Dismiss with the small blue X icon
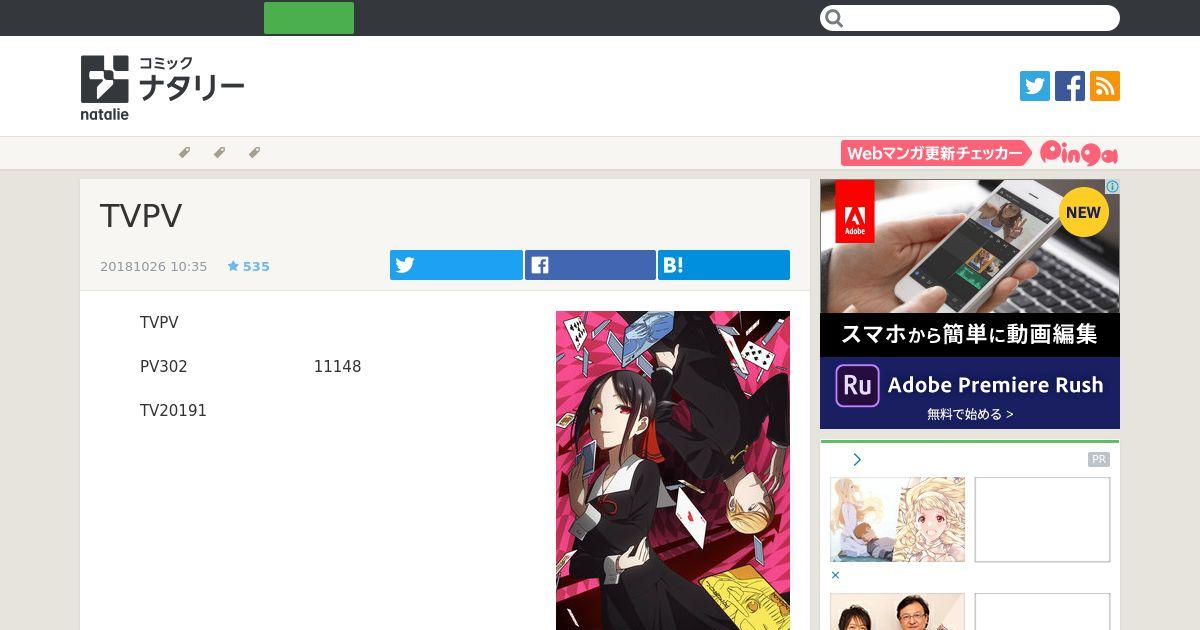 pyautogui.click(x=835, y=575)
